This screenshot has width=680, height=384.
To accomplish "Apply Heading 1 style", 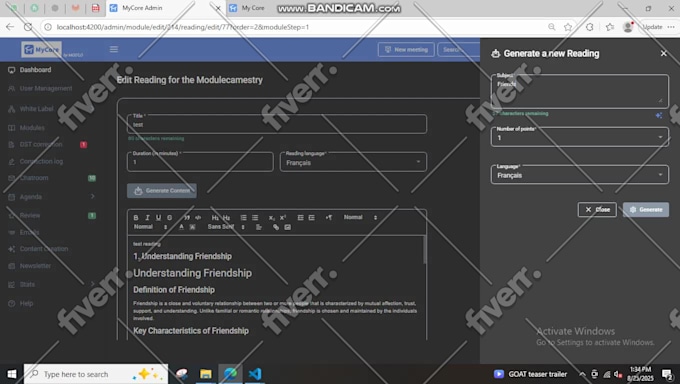I will pyautogui.click(x=215, y=217).
